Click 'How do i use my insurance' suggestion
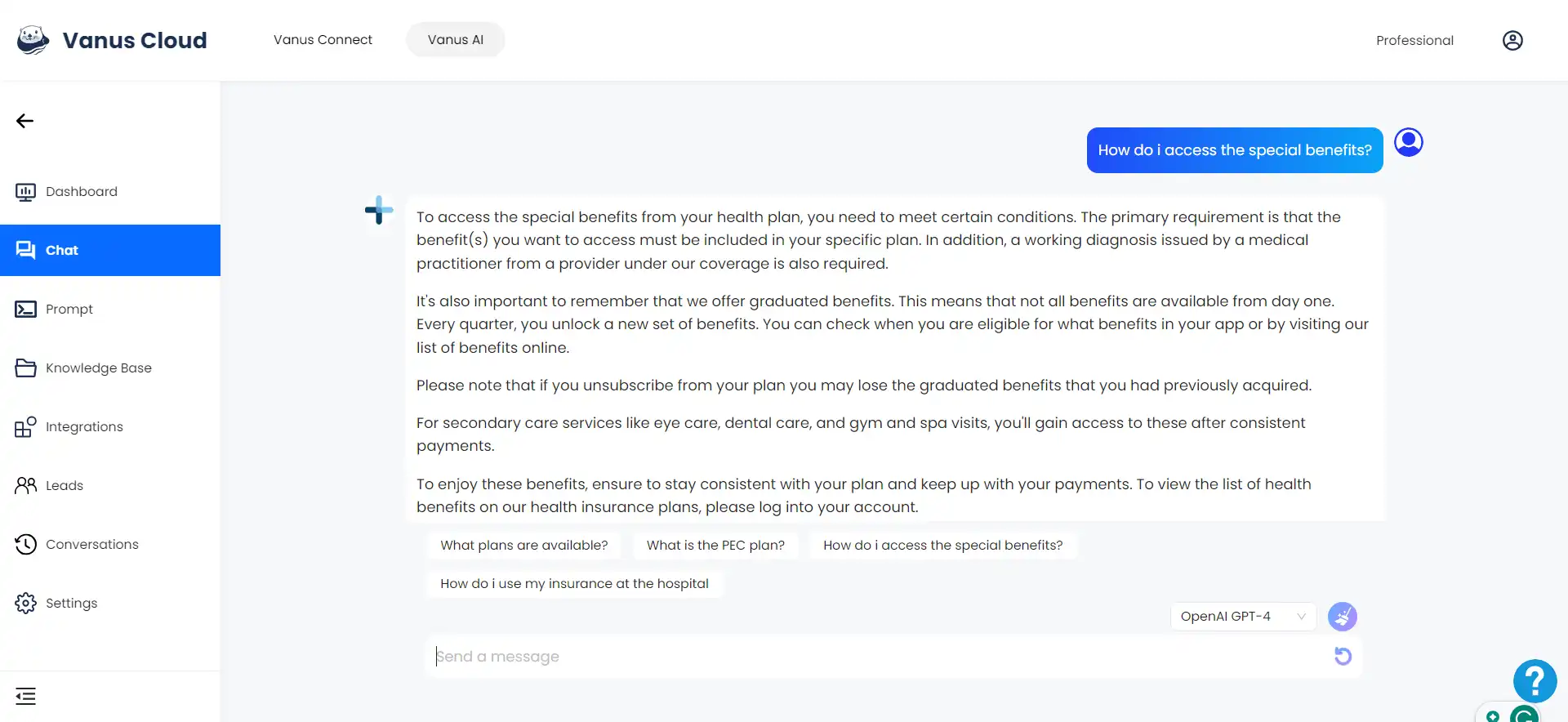This screenshot has height=722, width=1568. (x=574, y=584)
